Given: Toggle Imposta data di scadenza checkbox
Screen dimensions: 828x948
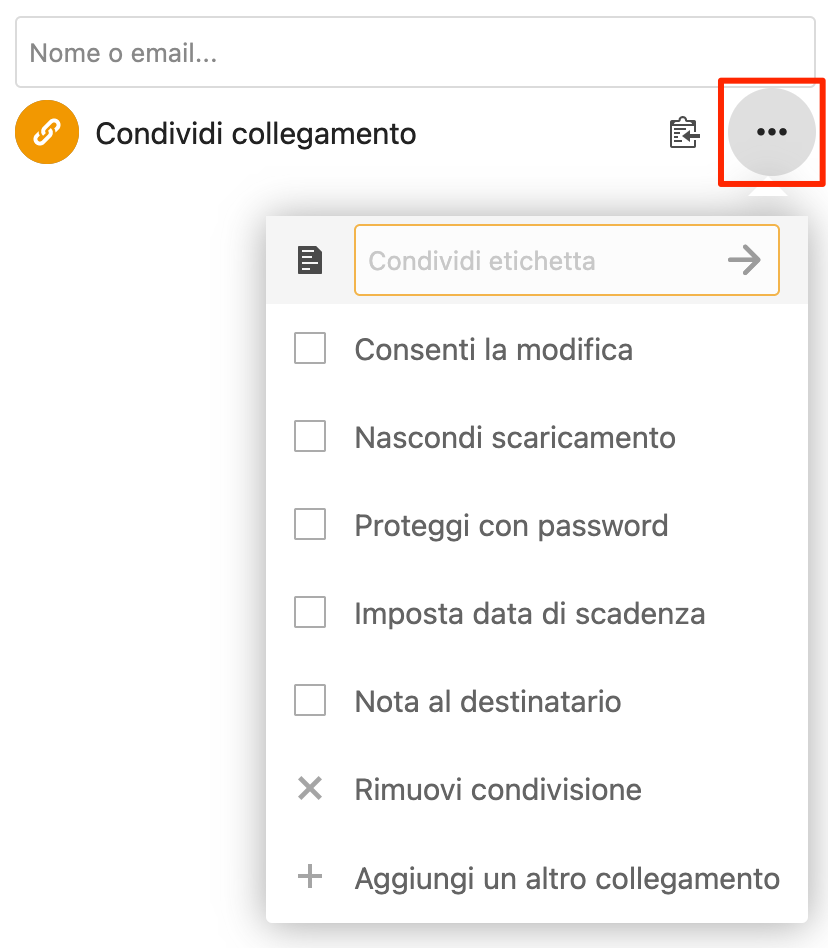Looking at the screenshot, I should point(310,612).
